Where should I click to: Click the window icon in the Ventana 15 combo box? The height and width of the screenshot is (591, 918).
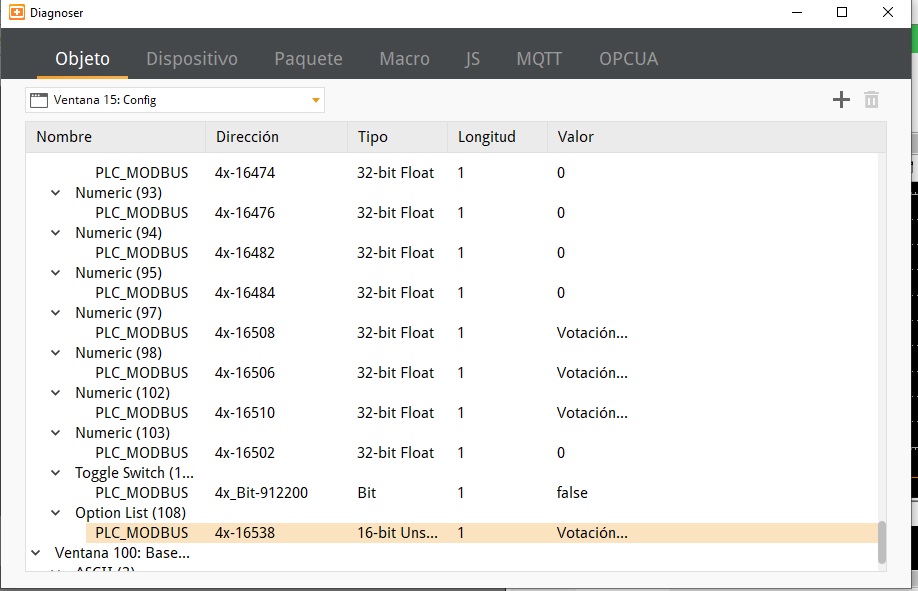point(39,100)
